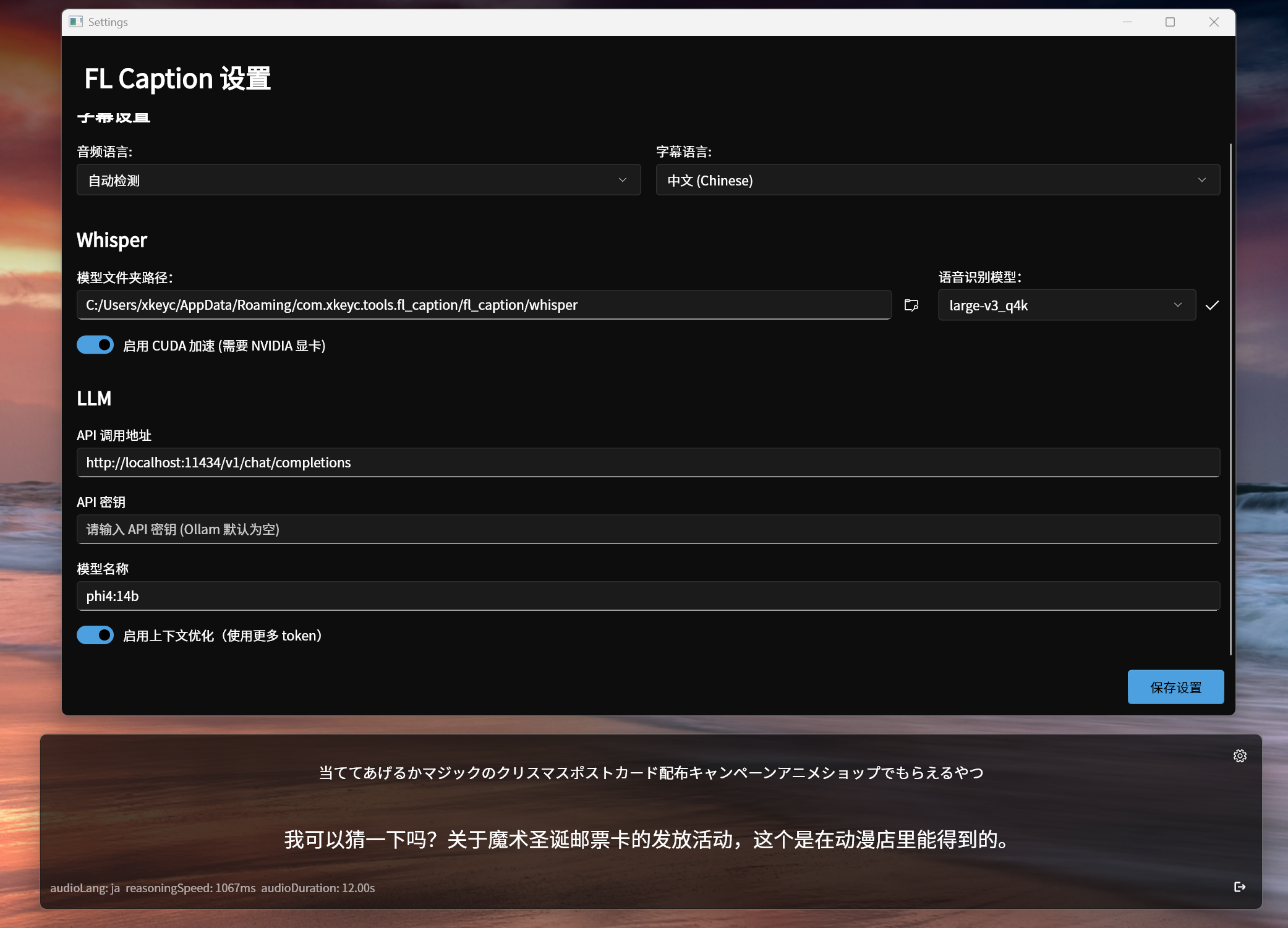Click the exit icon on caption overlay
The image size is (1288, 928).
1239,887
